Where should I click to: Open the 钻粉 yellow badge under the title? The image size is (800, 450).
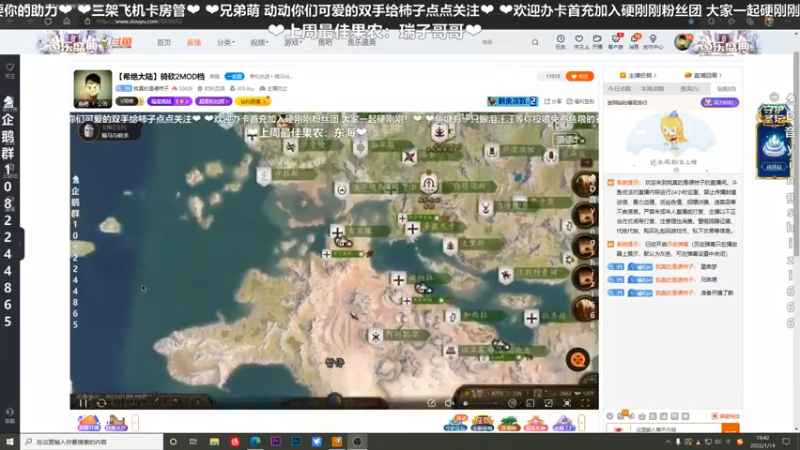tap(253, 102)
